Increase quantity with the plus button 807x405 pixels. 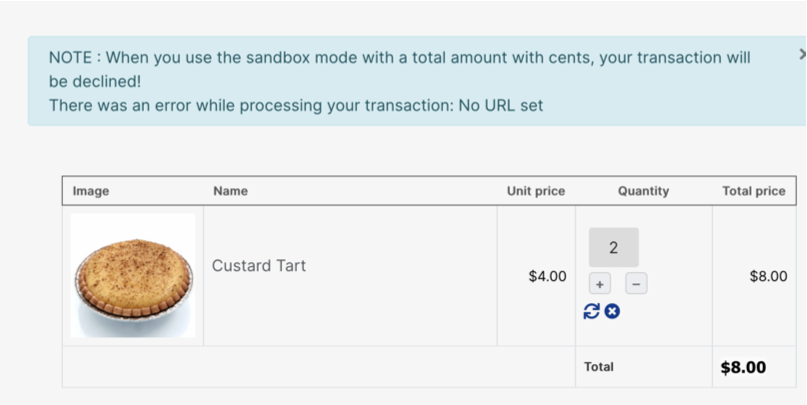tap(600, 284)
